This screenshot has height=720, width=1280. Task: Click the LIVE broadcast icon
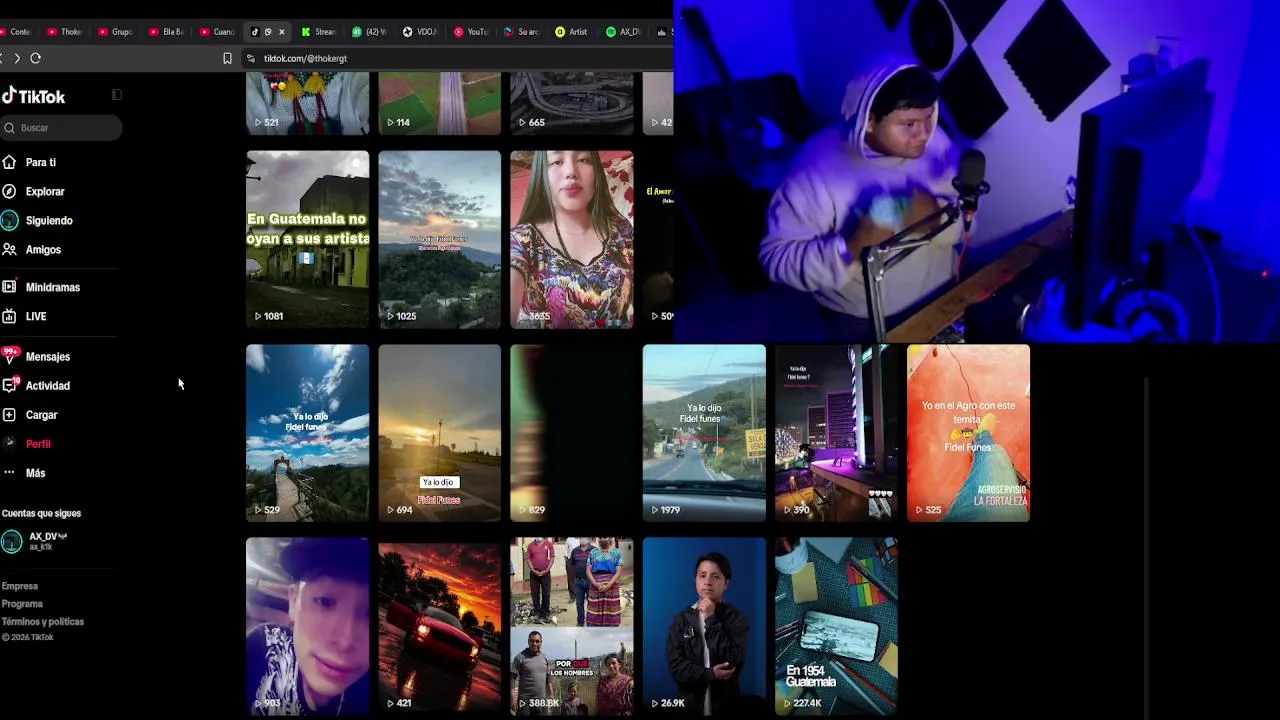9,316
